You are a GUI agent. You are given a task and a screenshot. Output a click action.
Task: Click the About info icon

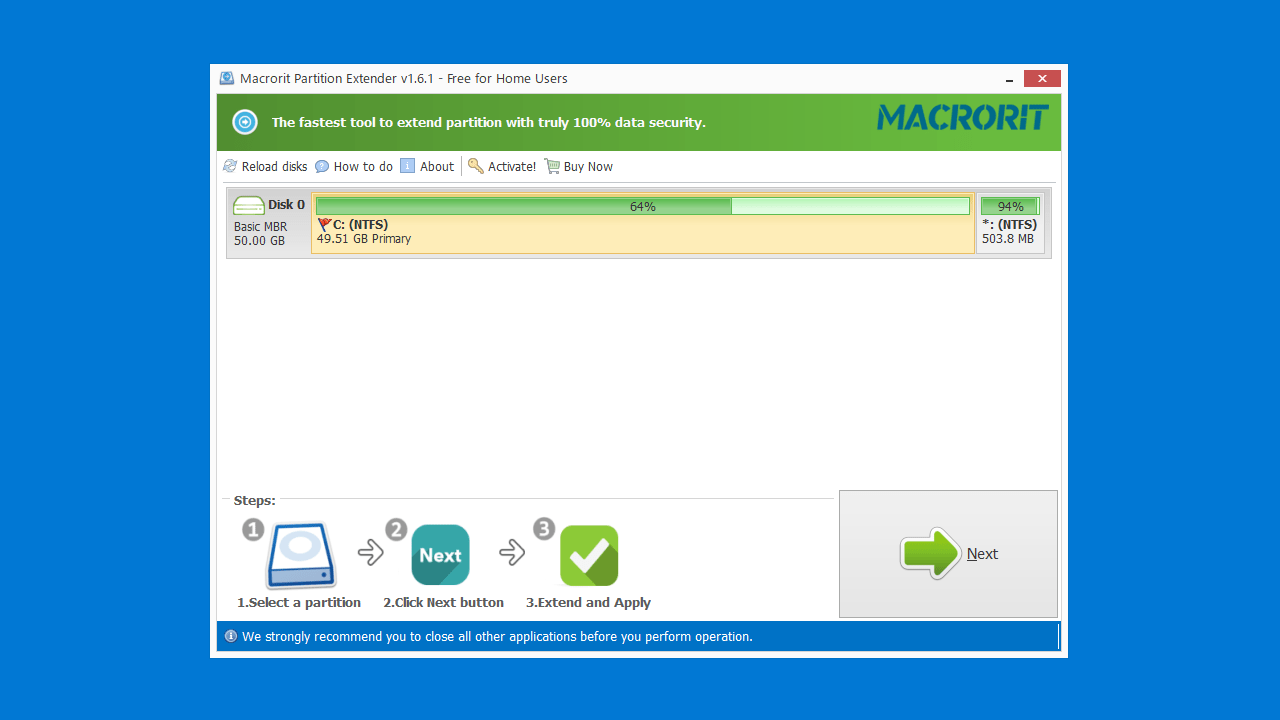point(407,166)
